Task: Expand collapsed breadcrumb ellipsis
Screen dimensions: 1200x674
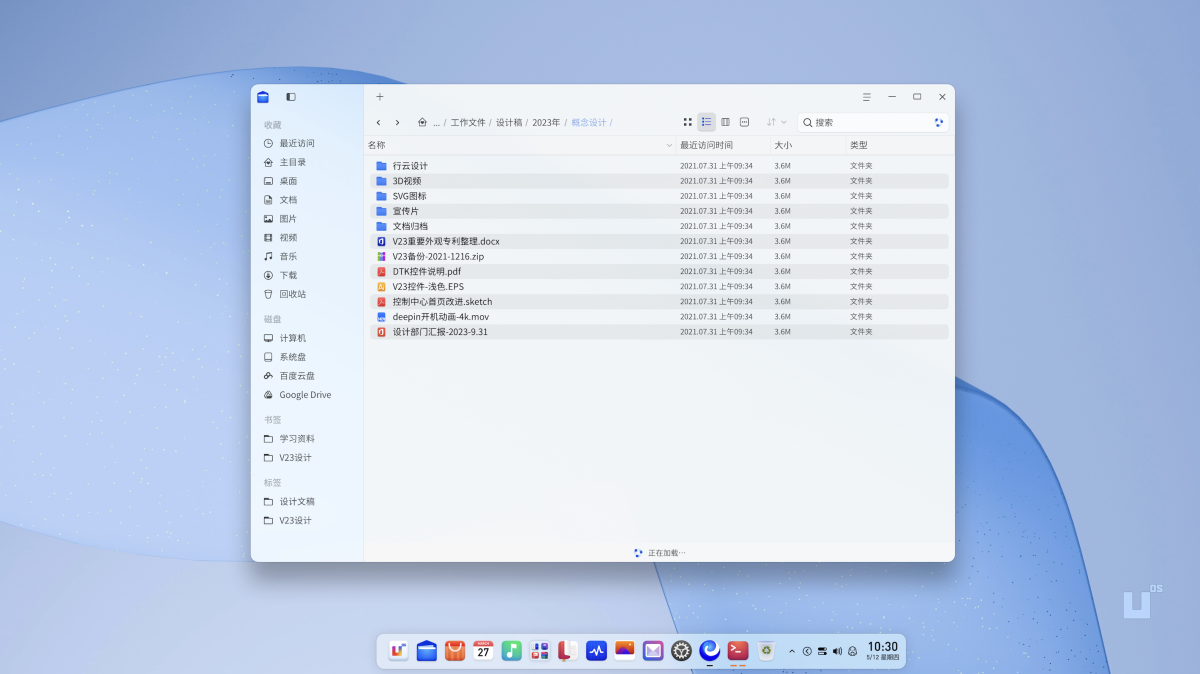Action: click(436, 123)
